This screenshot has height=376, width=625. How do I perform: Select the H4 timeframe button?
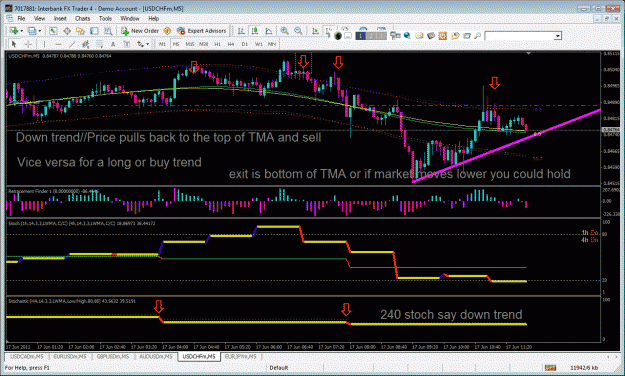pyautogui.click(x=231, y=44)
